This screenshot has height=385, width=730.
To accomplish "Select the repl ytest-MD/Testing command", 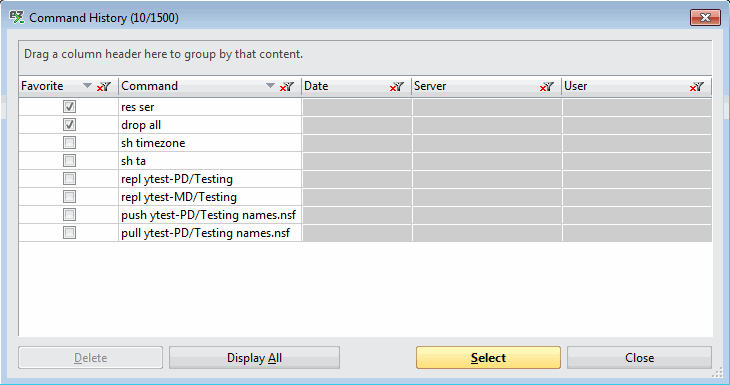I will 179,197.
